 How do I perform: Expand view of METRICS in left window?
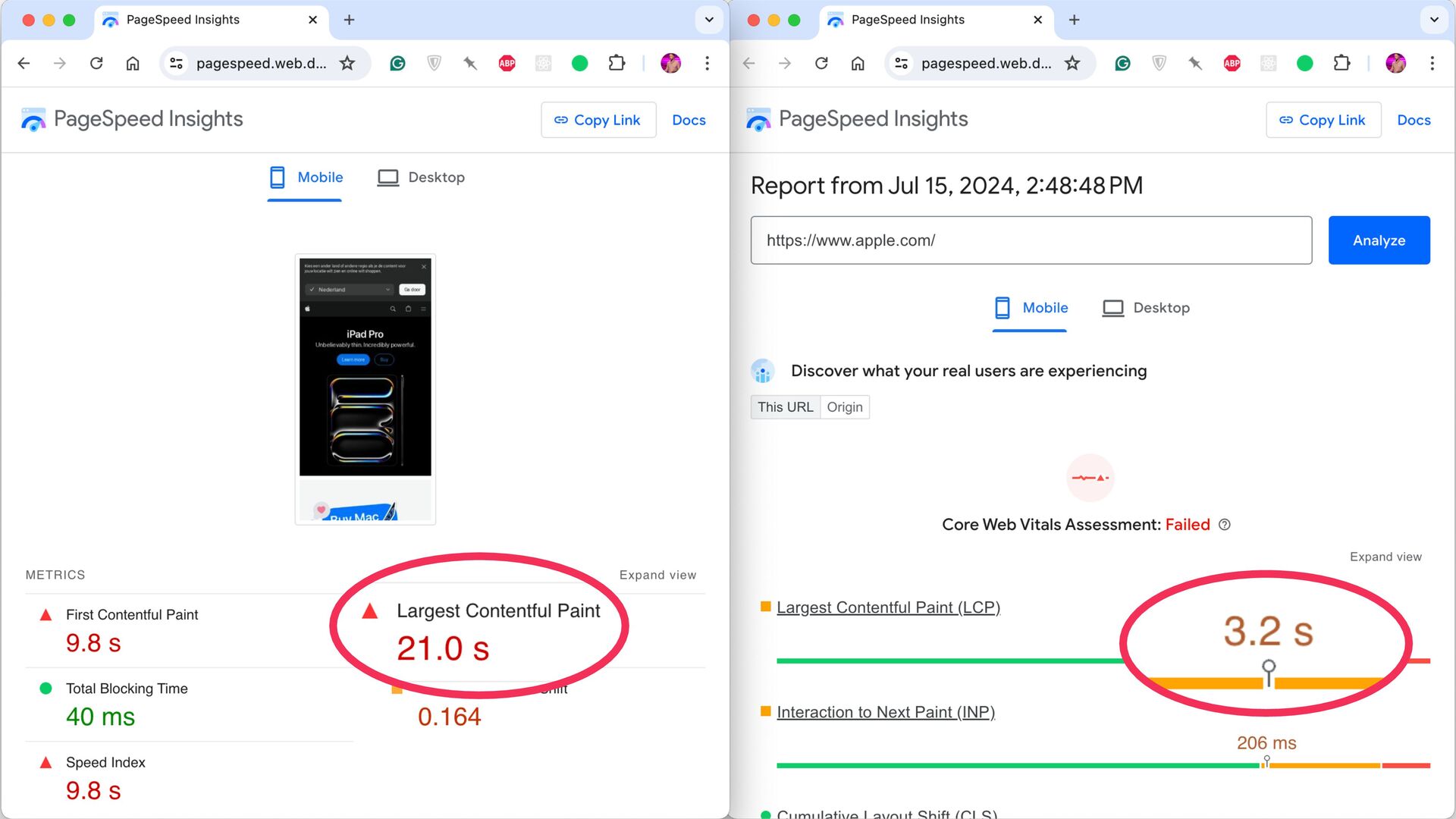(657, 575)
